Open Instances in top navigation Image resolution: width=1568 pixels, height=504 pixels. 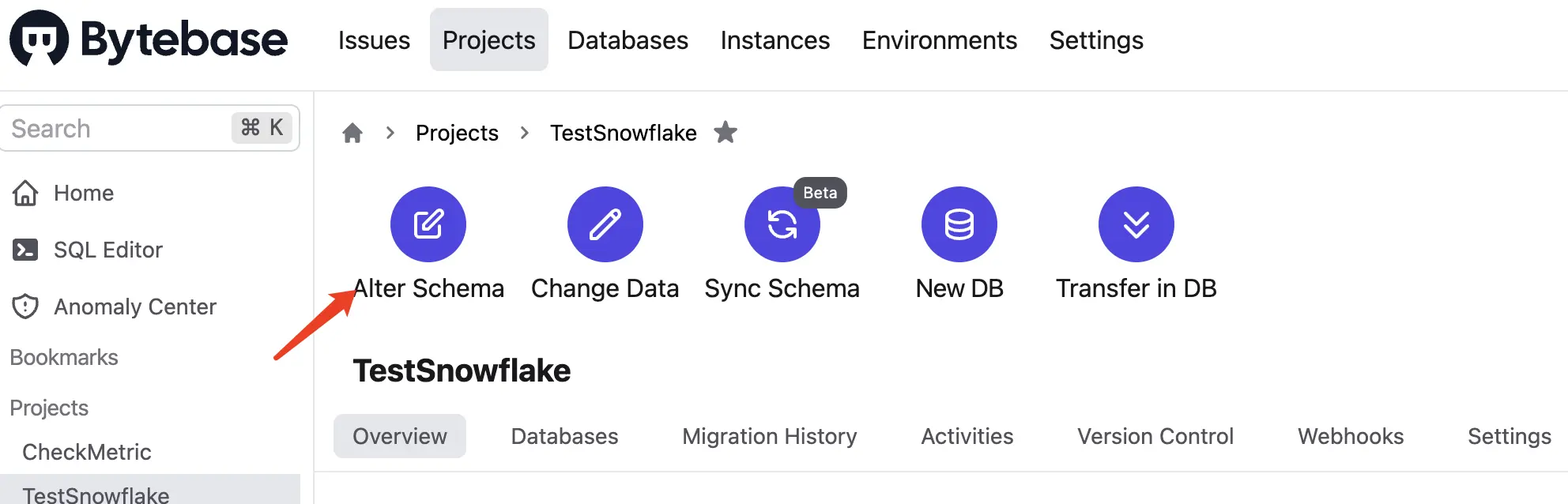tap(775, 40)
